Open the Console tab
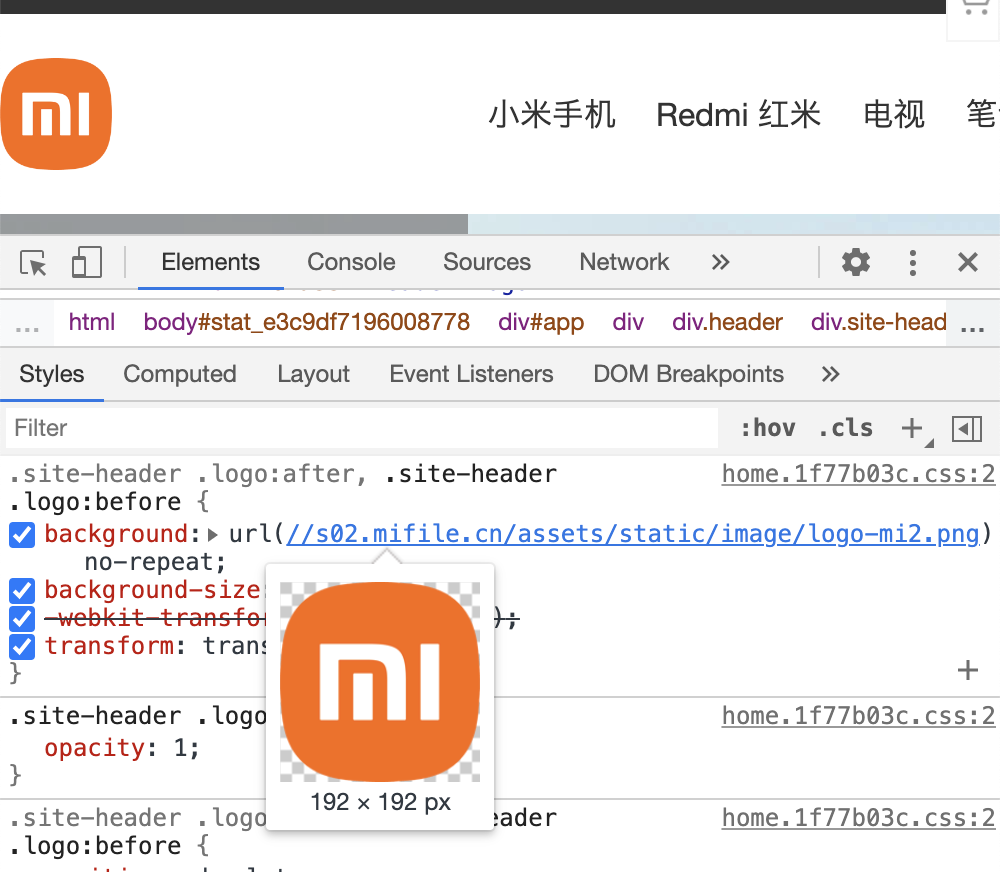Viewport: 1000px width, 872px height. (351, 262)
